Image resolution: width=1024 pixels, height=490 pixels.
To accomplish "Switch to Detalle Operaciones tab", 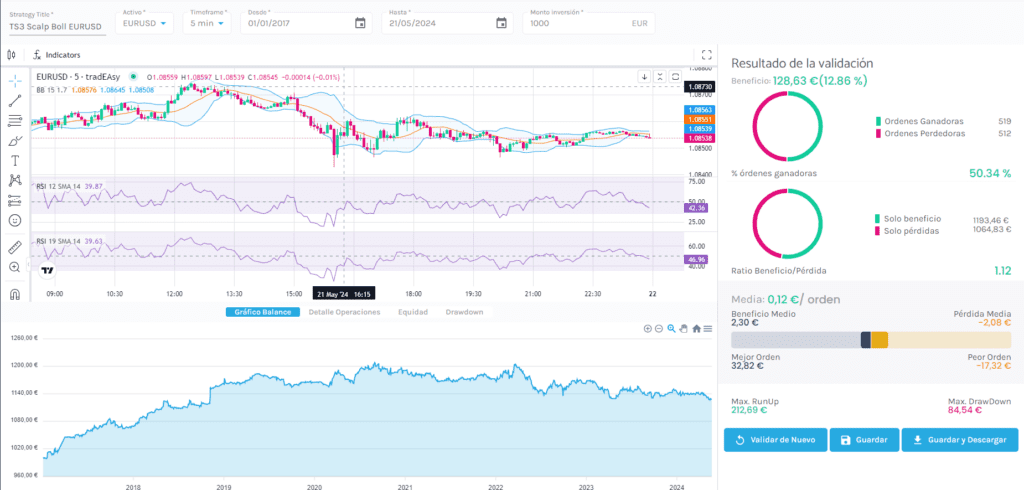I will [x=345, y=312].
